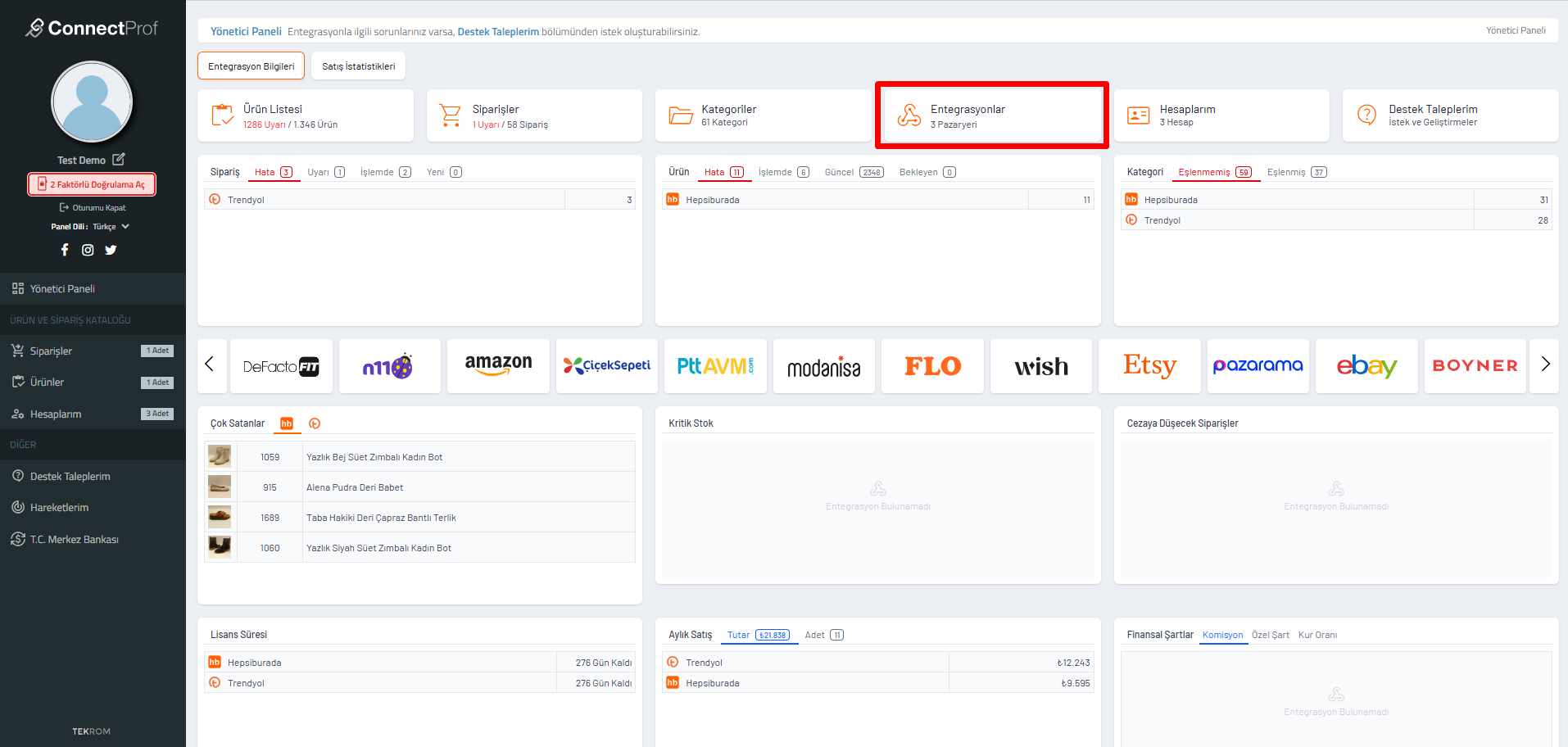This screenshot has height=747, width=1568.
Task: Select the FLO marketplace logo
Action: 932,366
